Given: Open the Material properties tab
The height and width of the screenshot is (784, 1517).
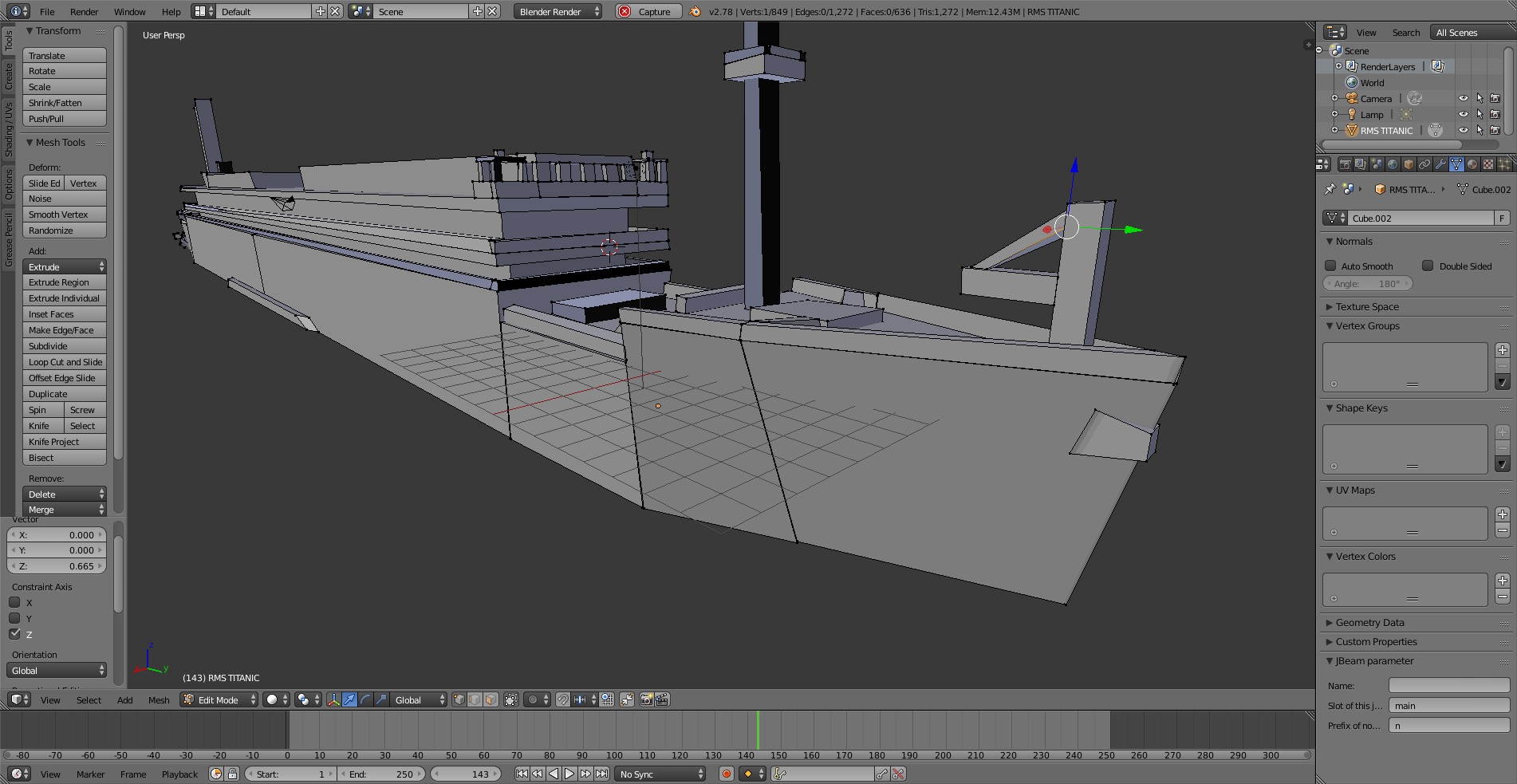Looking at the screenshot, I should coord(1472,164).
